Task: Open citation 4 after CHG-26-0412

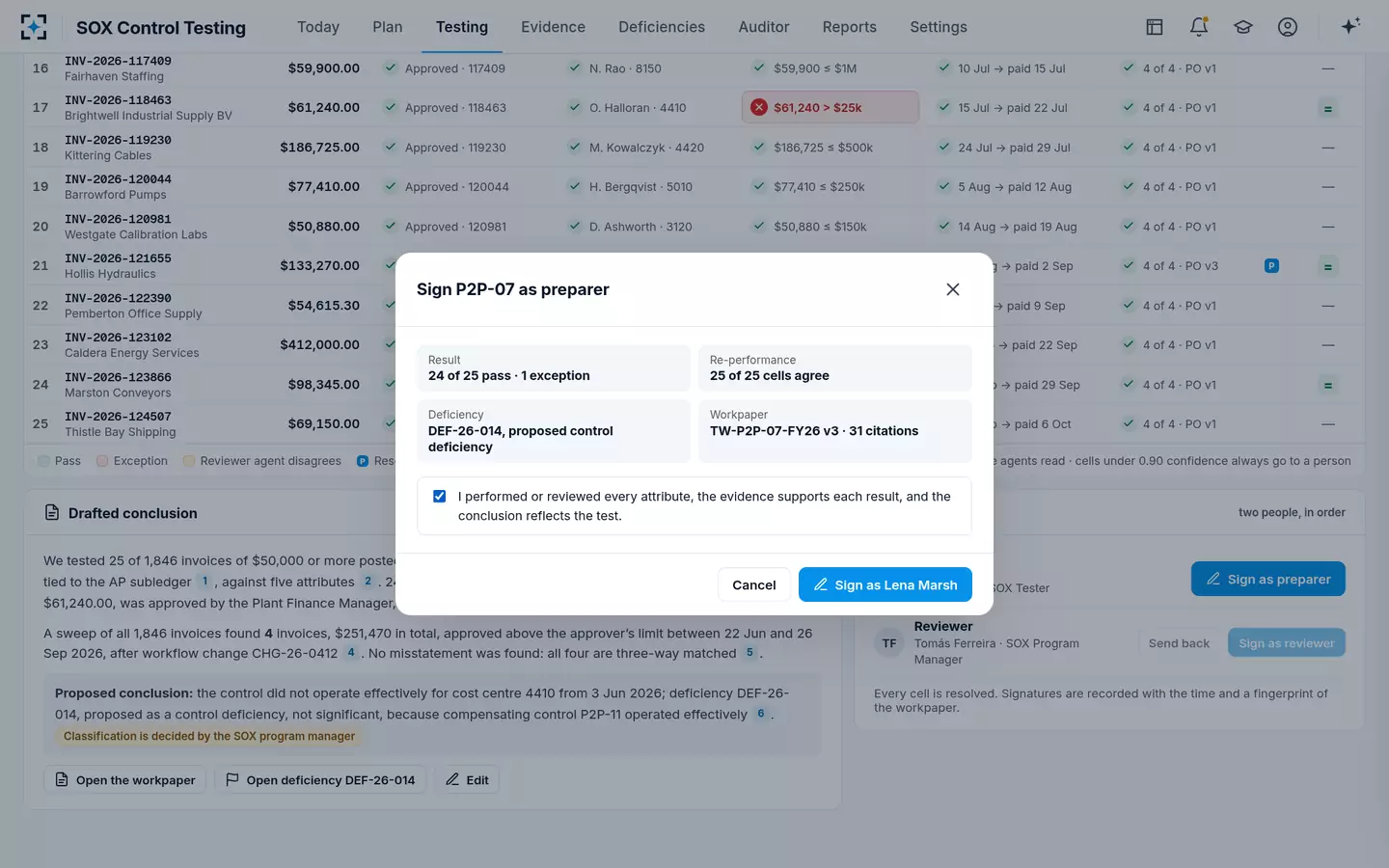Action: click(351, 653)
